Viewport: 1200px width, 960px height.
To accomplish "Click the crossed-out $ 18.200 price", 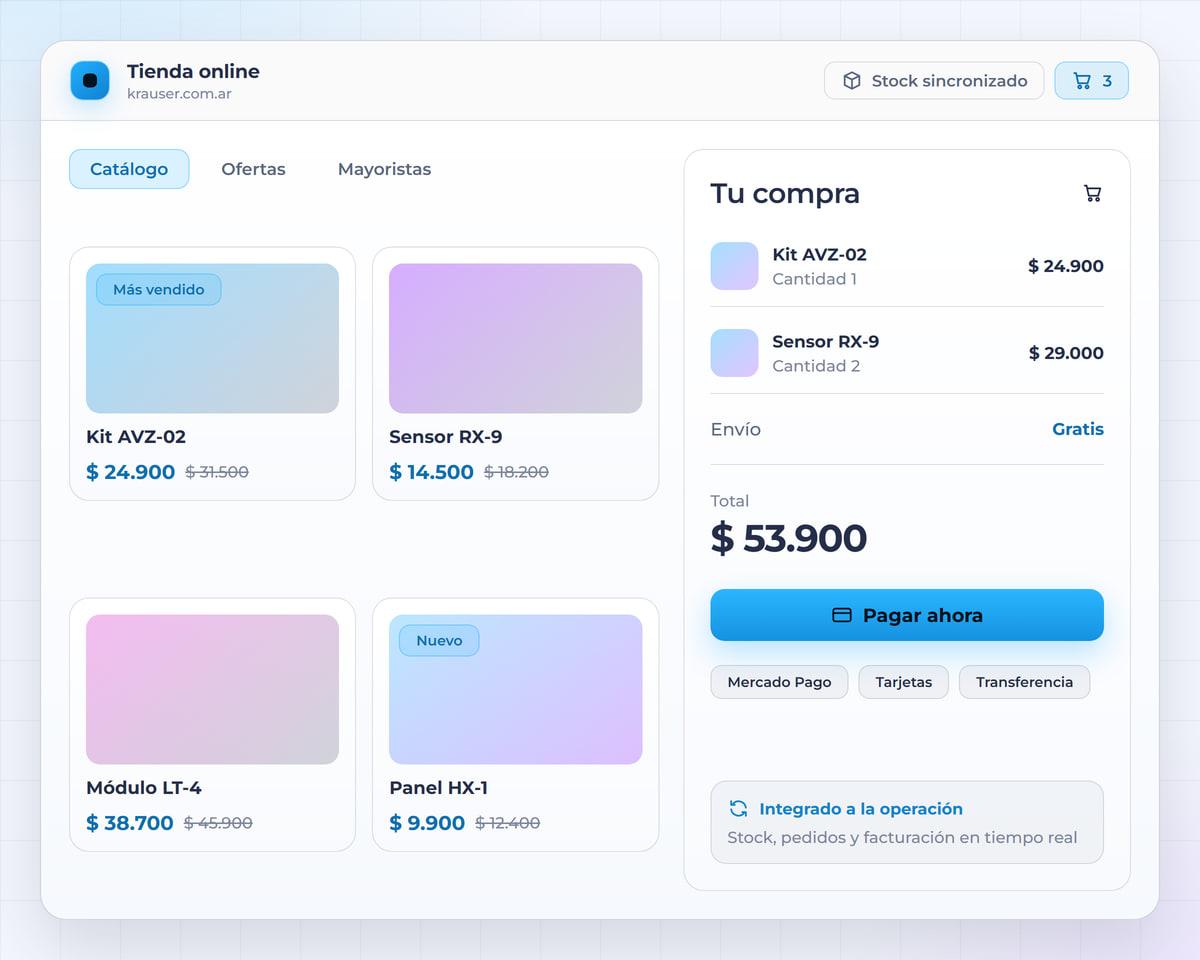I will (x=516, y=472).
